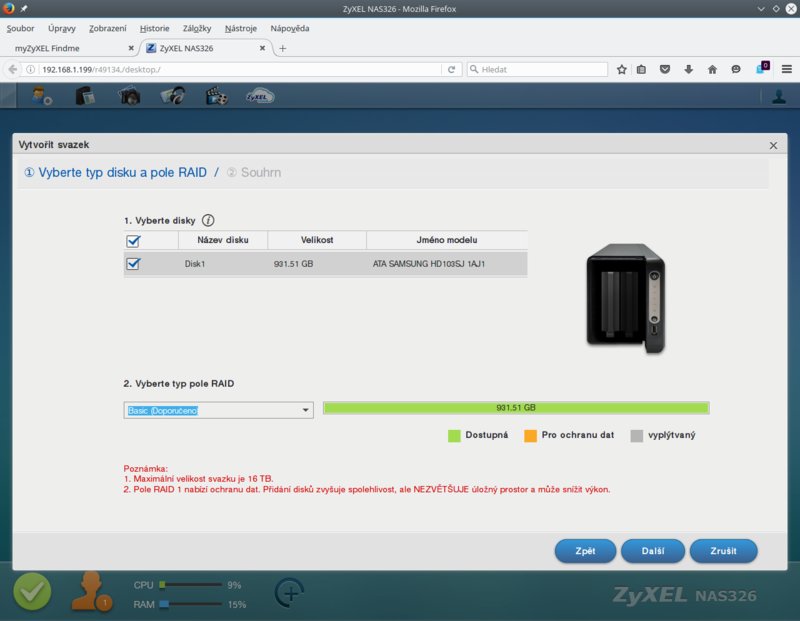Click the Pocket save icon
The height and width of the screenshot is (621, 800).
pyautogui.click(x=665, y=69)
